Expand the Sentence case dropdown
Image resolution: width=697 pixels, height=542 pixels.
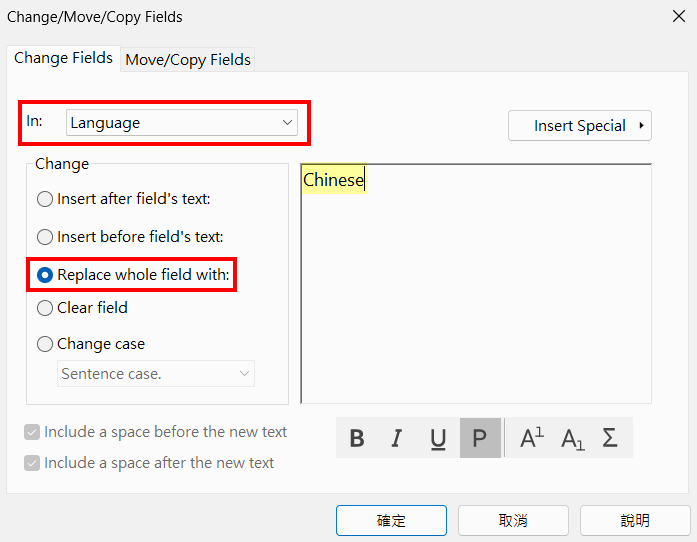coord(156,373)
